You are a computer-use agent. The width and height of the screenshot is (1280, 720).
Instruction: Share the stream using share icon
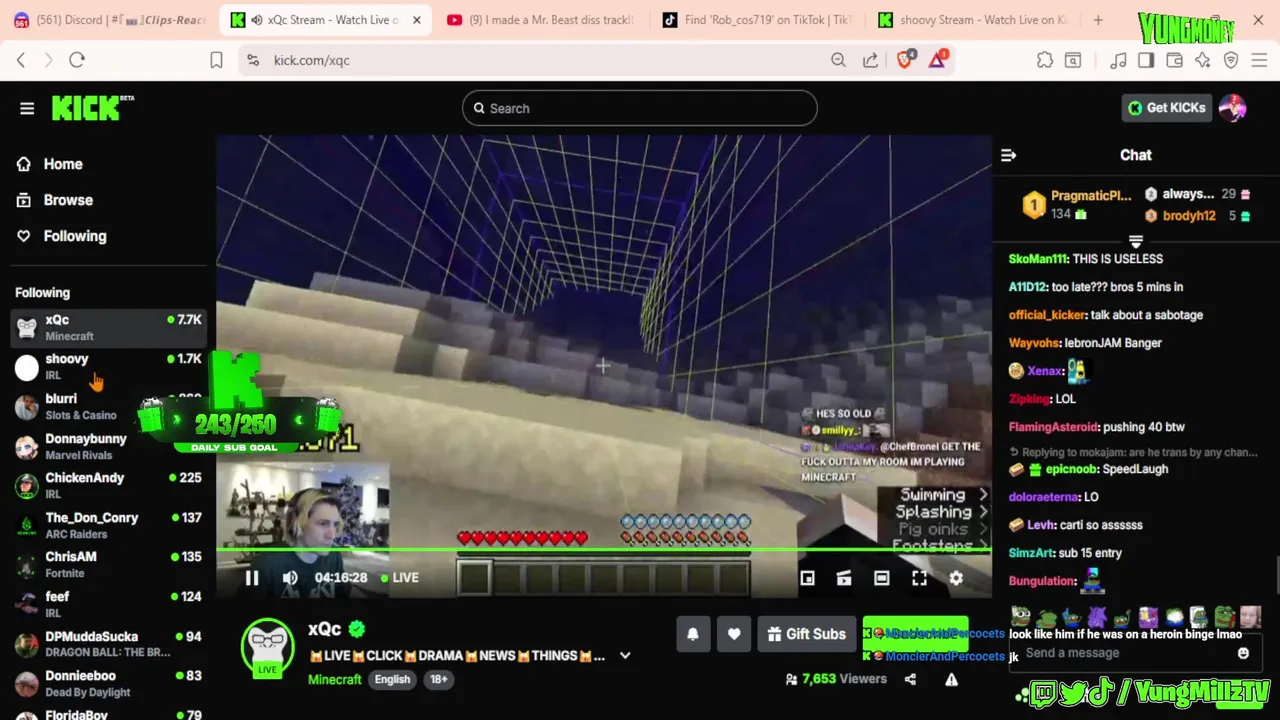click(910, 679)
